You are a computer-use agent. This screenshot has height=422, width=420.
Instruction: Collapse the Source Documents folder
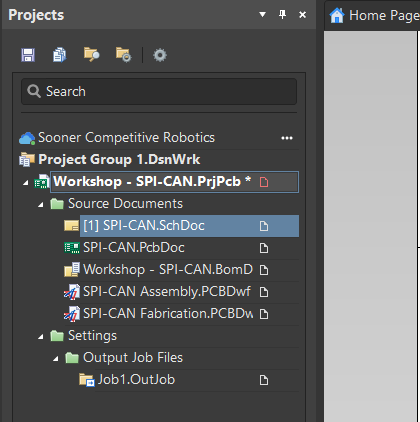[41, 205]
